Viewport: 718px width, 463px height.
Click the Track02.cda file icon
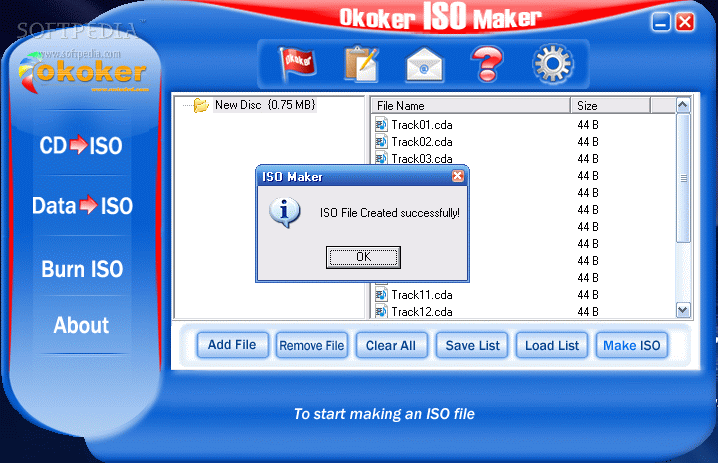(381, 142)
